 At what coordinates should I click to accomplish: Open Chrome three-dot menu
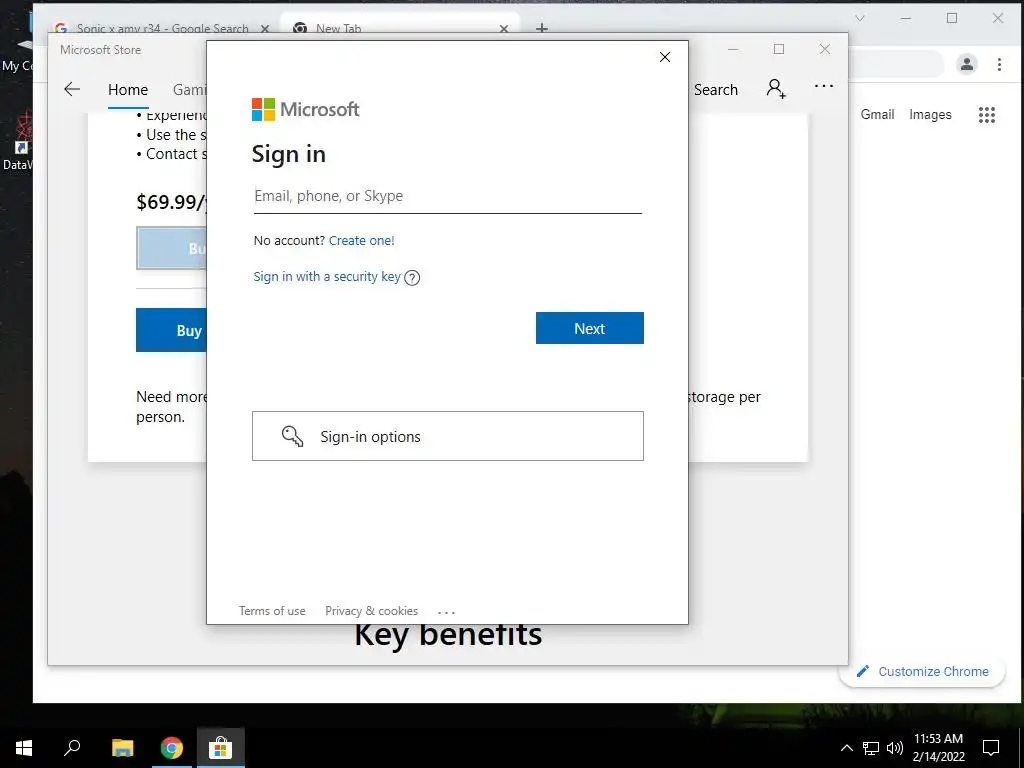click(999, 64)
